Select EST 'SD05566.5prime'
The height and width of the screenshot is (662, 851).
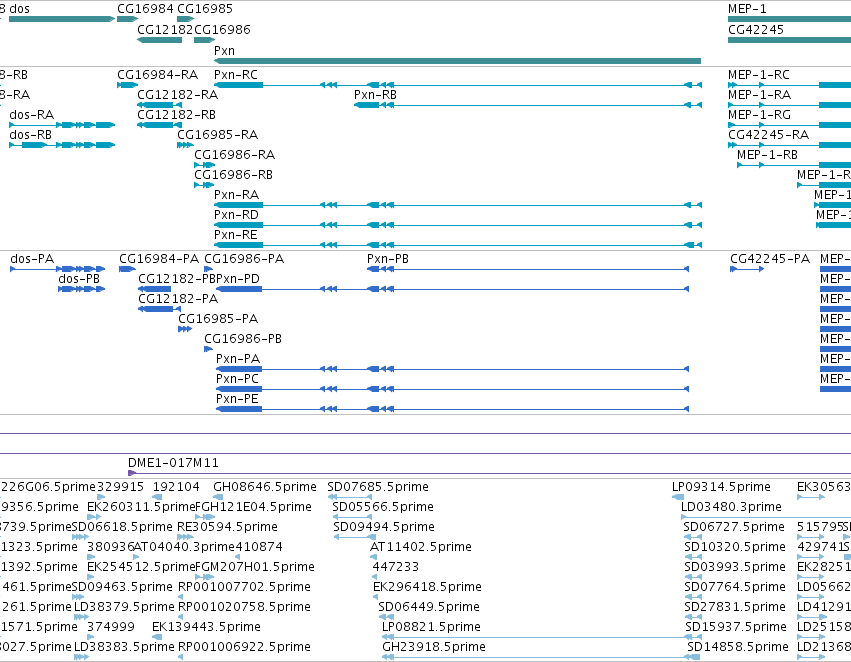coord(383,507)
